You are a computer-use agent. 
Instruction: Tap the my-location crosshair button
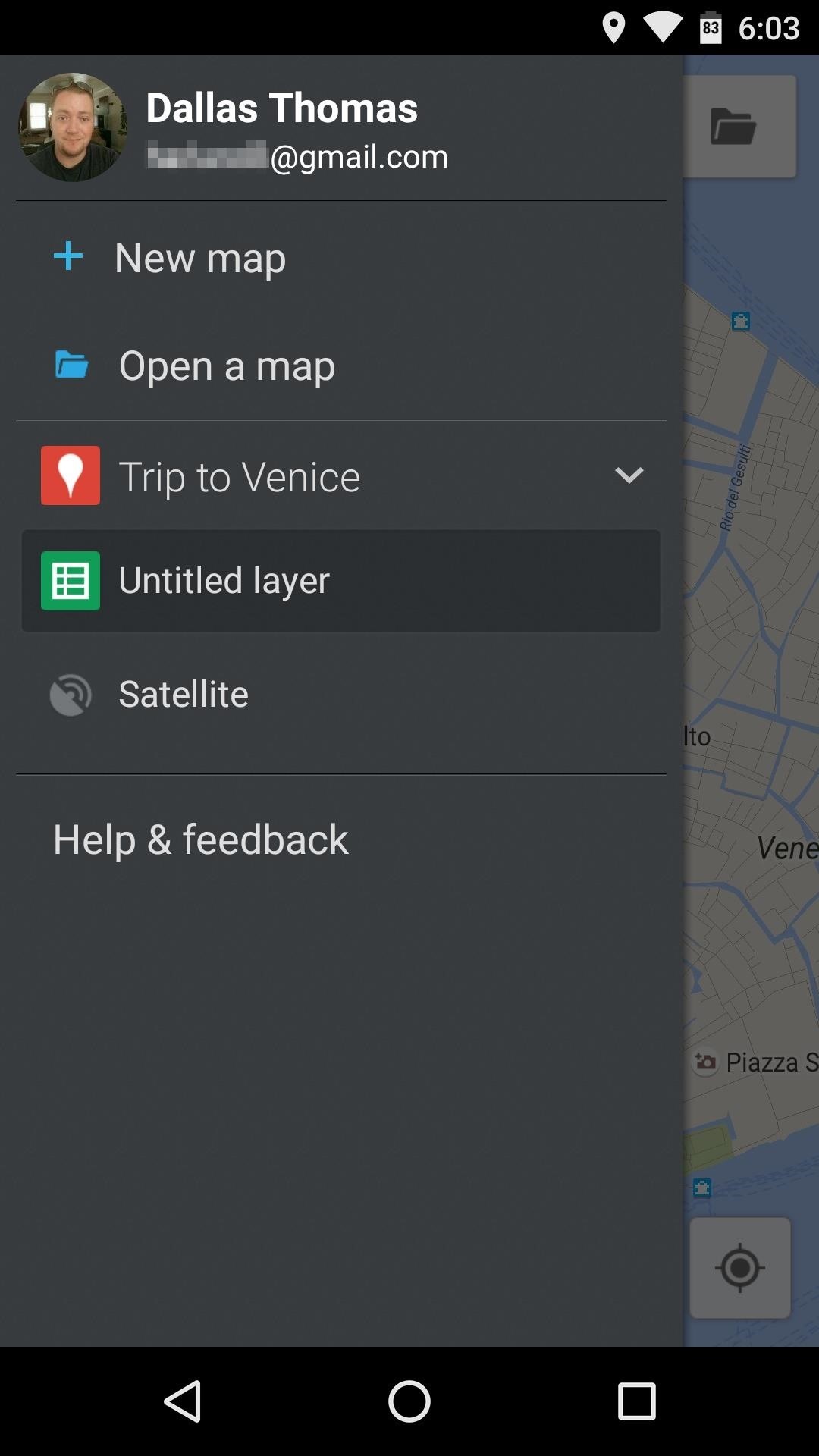point(740,1268)
